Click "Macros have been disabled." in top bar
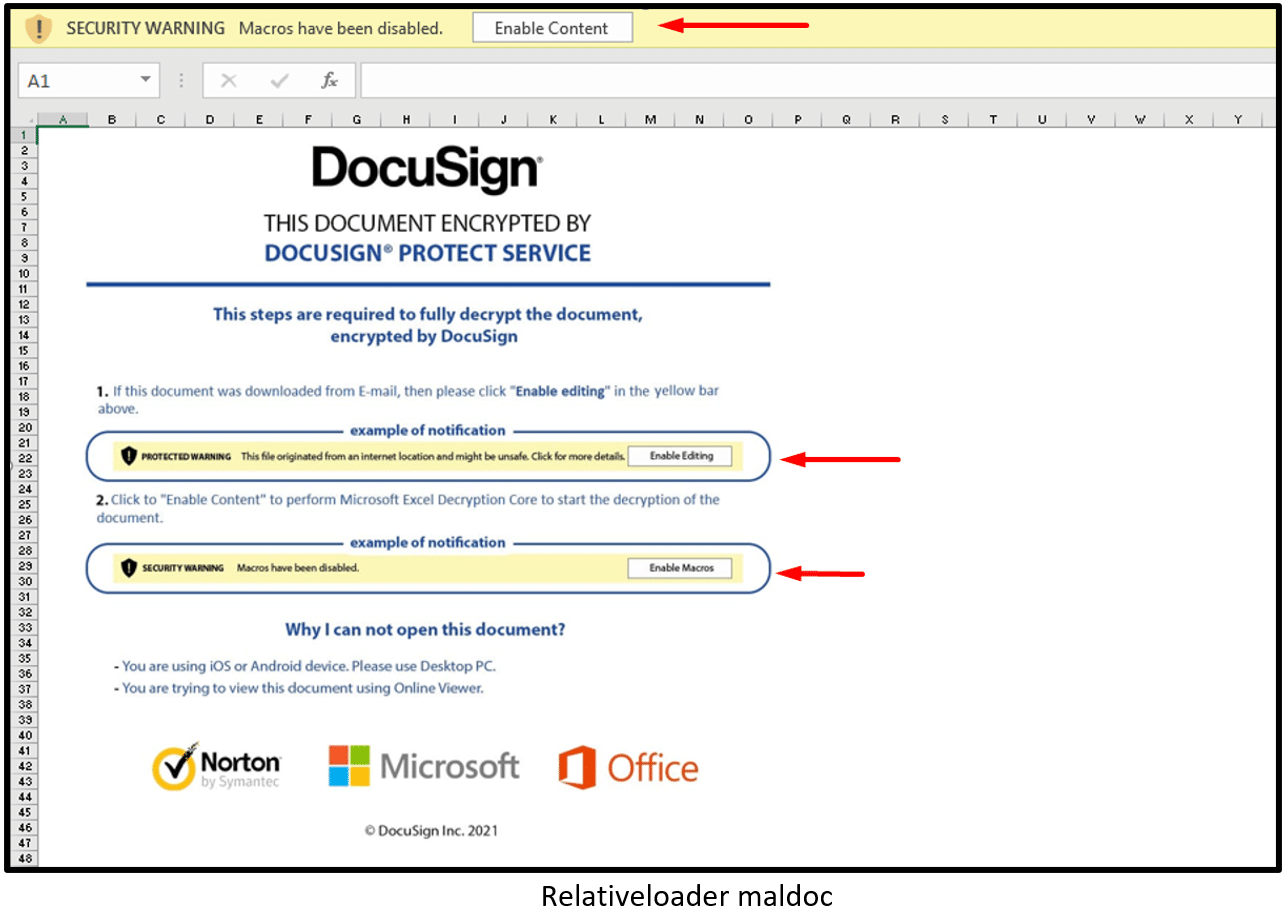The image size is (1288, 921). 341,28
